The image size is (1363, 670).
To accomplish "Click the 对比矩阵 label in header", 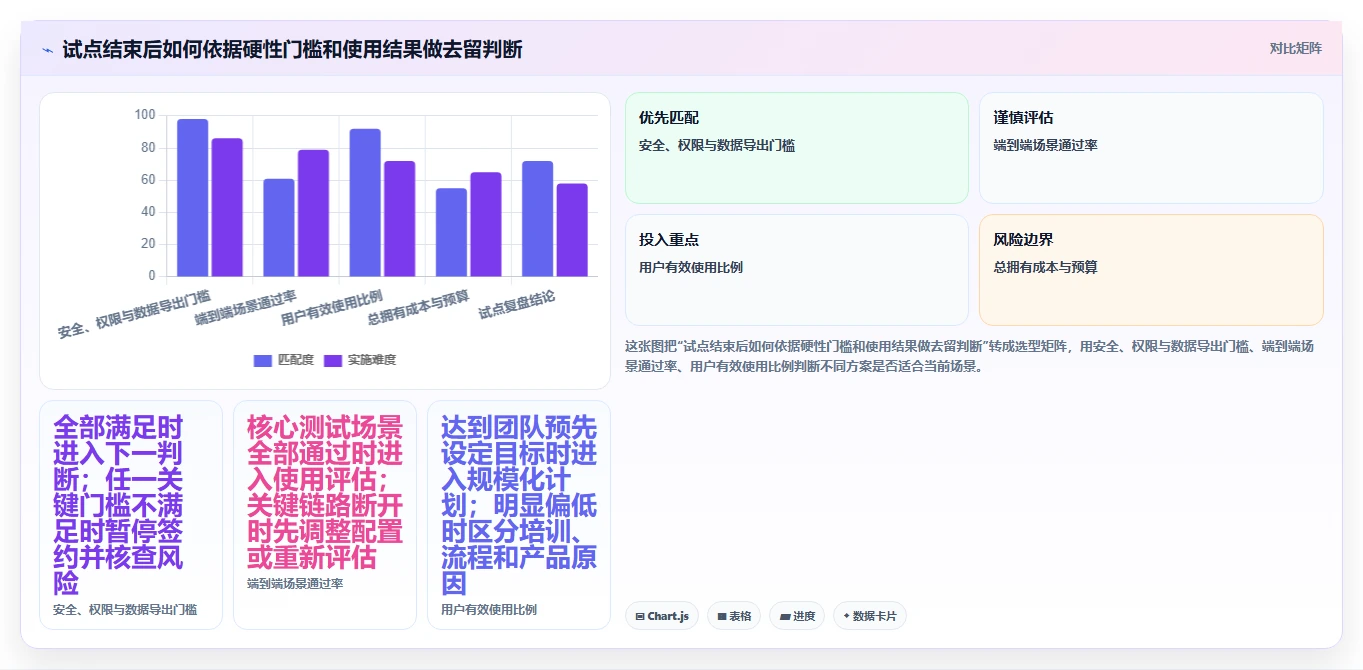I will click(x=1295, y=48).
